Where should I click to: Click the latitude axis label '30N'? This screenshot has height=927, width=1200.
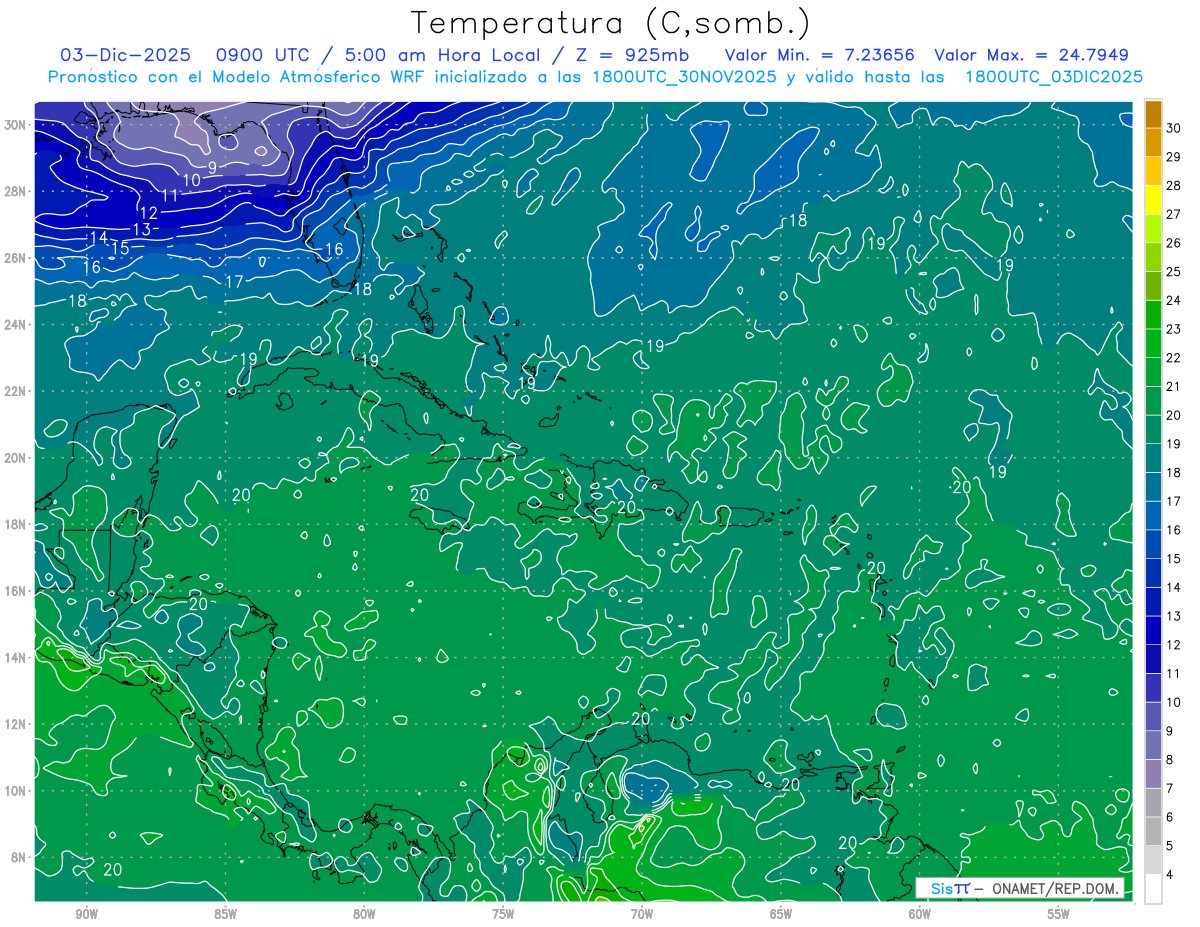[x=17, y=125]
